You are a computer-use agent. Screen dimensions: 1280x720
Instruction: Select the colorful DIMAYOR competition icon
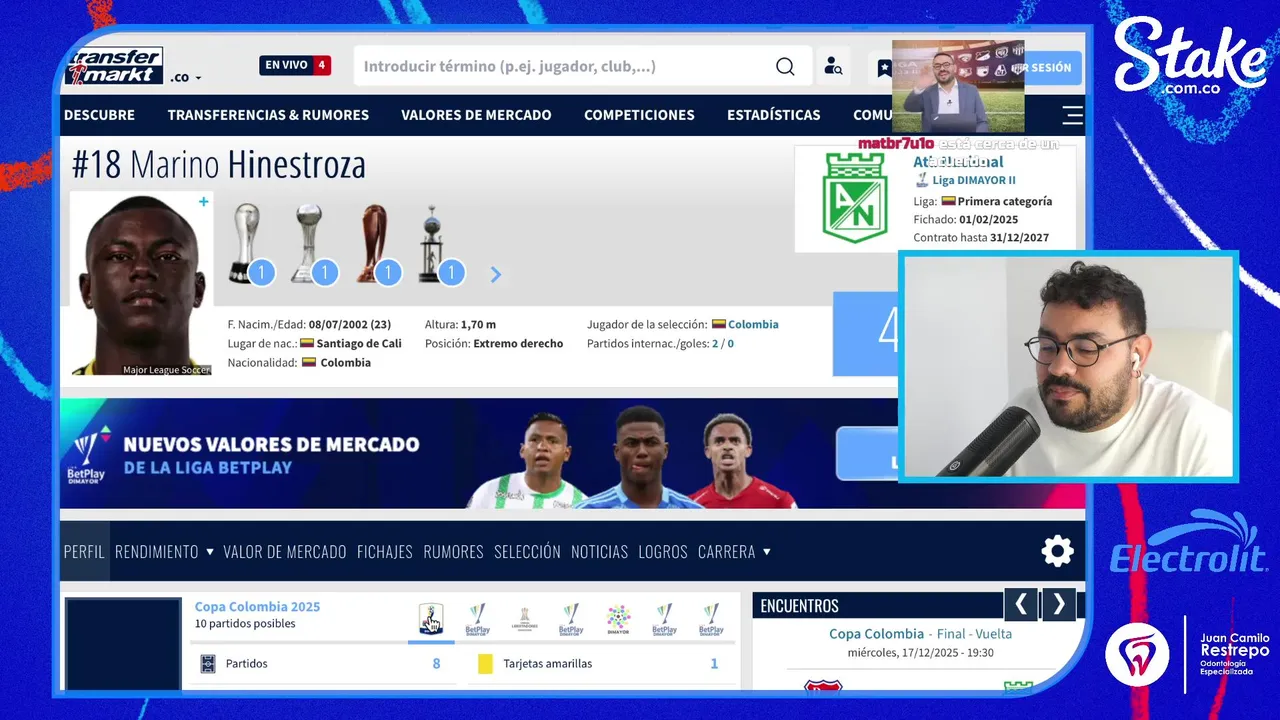(618, 619)
